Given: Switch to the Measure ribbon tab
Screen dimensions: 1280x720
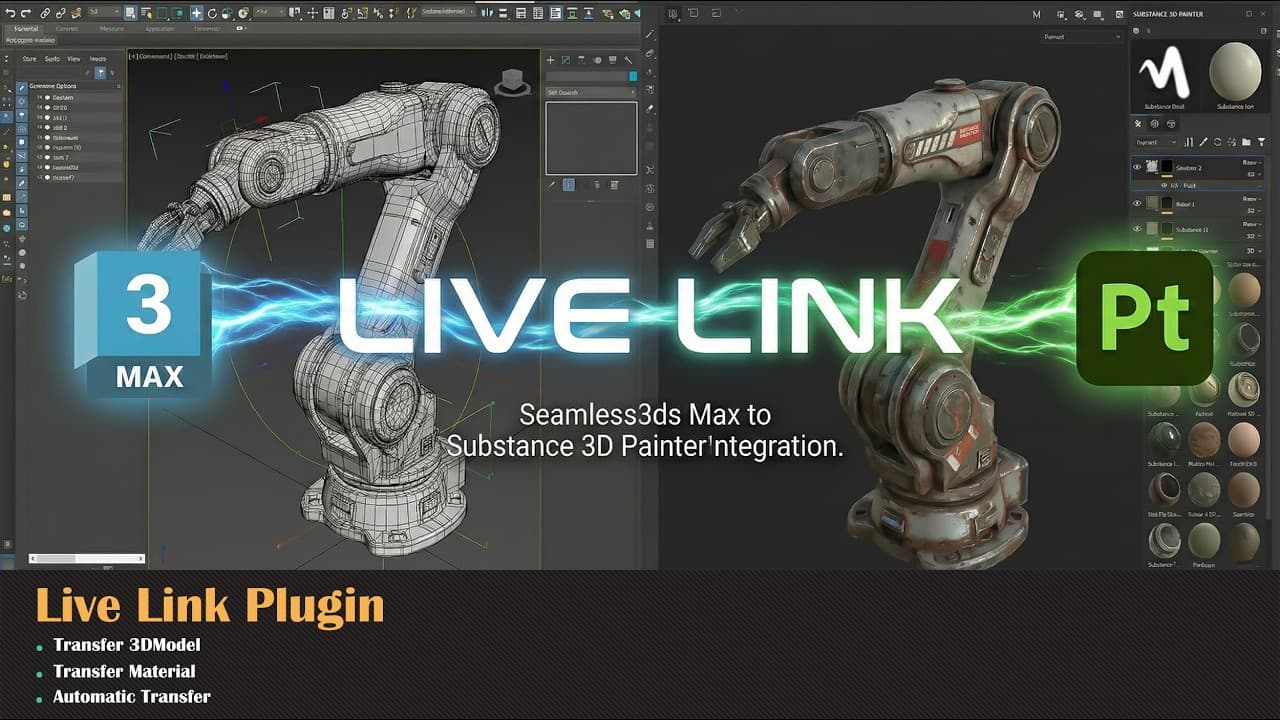Looking at the screenshot, I should pos(111,28).
